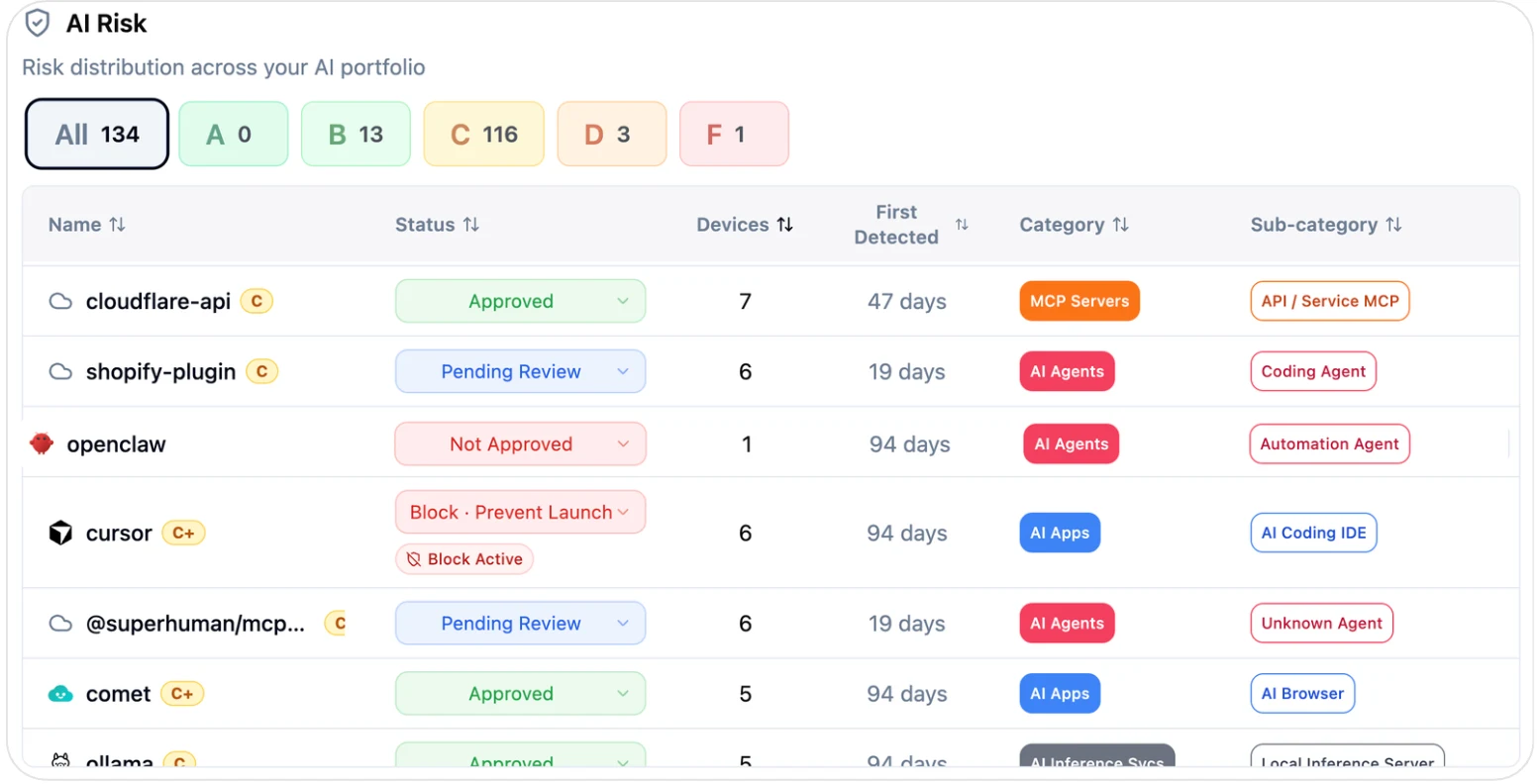Image resolution: width=1539 pixels, height=784 pixels.
Task: Click the C grade badge on cloudflare-api
Action: (256, 301)
